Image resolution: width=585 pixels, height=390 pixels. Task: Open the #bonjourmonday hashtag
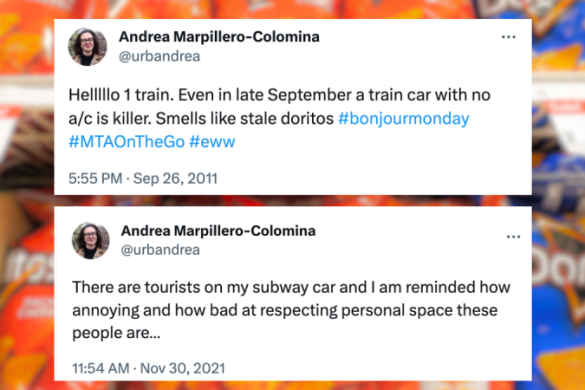pyautogui.click(x=403, y=119)
